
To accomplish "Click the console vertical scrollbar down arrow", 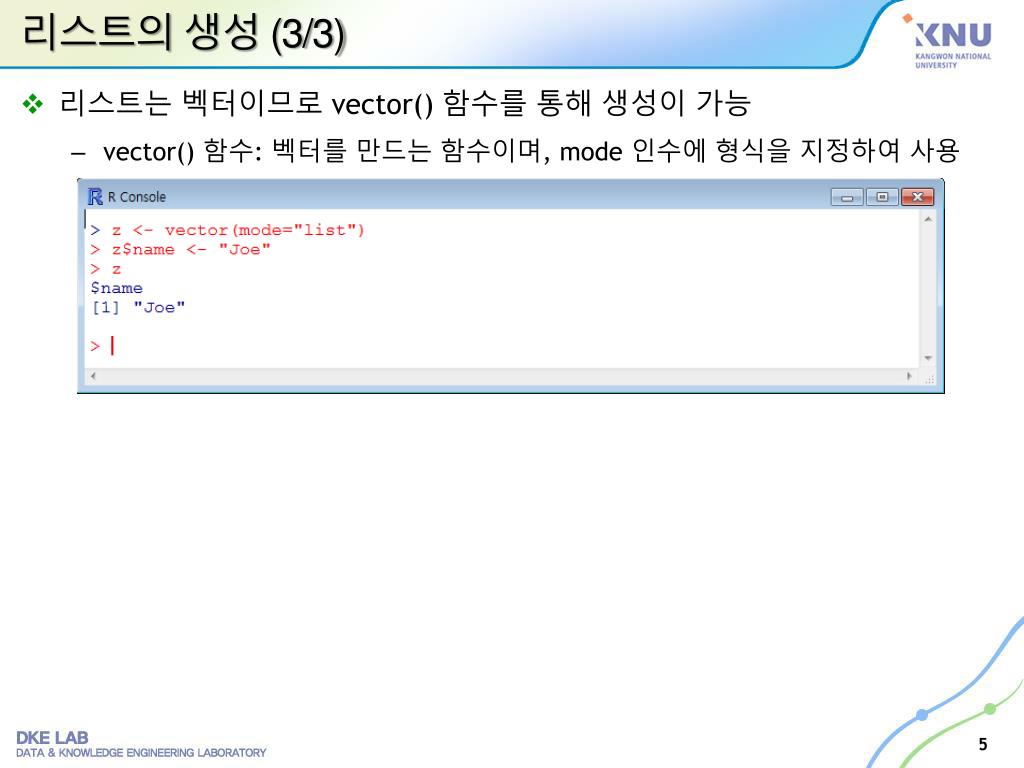I will point(927,359).
